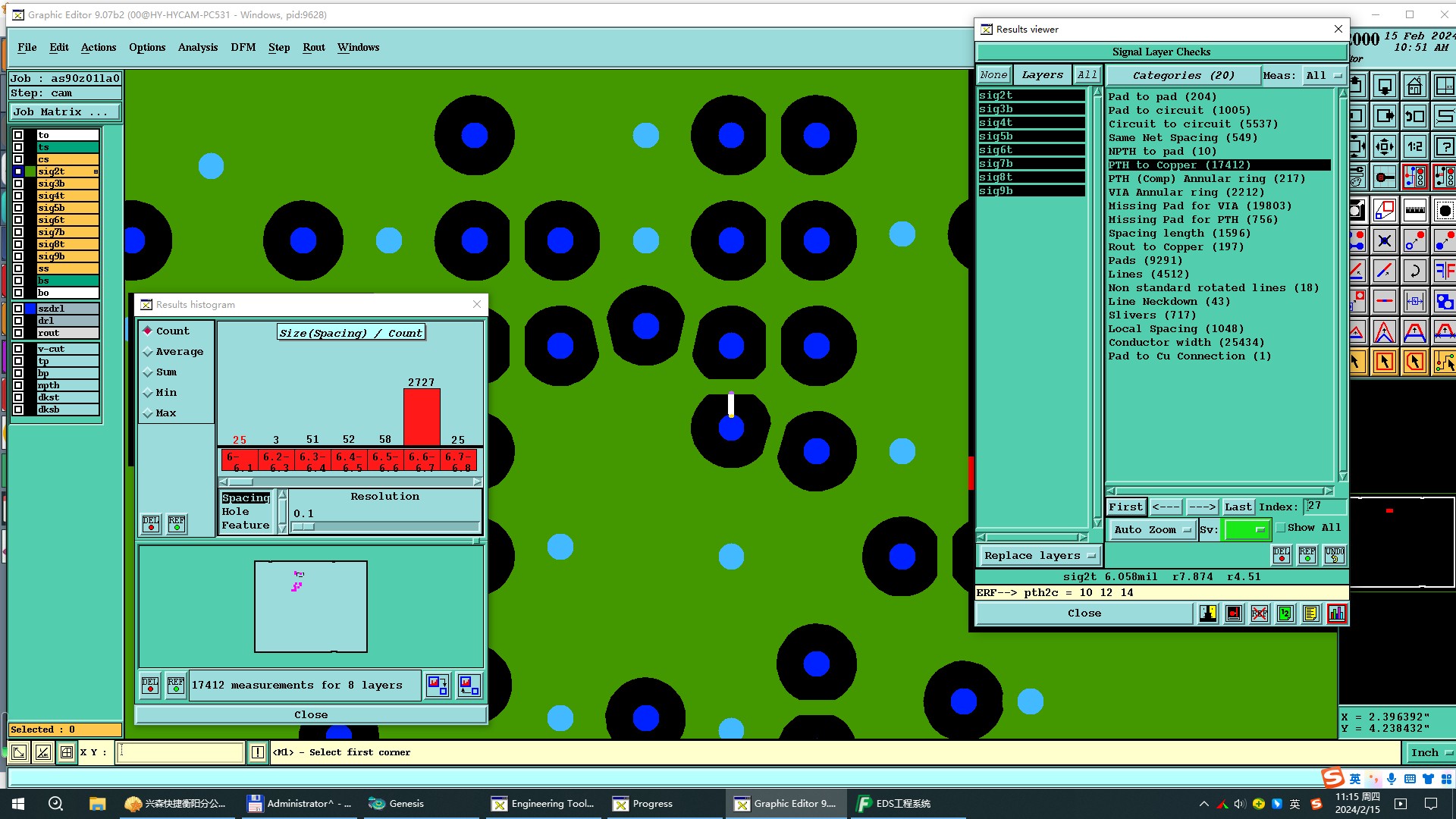Open the results histogram chart icon
1456x819 pixels.
tap(1336, 613)
